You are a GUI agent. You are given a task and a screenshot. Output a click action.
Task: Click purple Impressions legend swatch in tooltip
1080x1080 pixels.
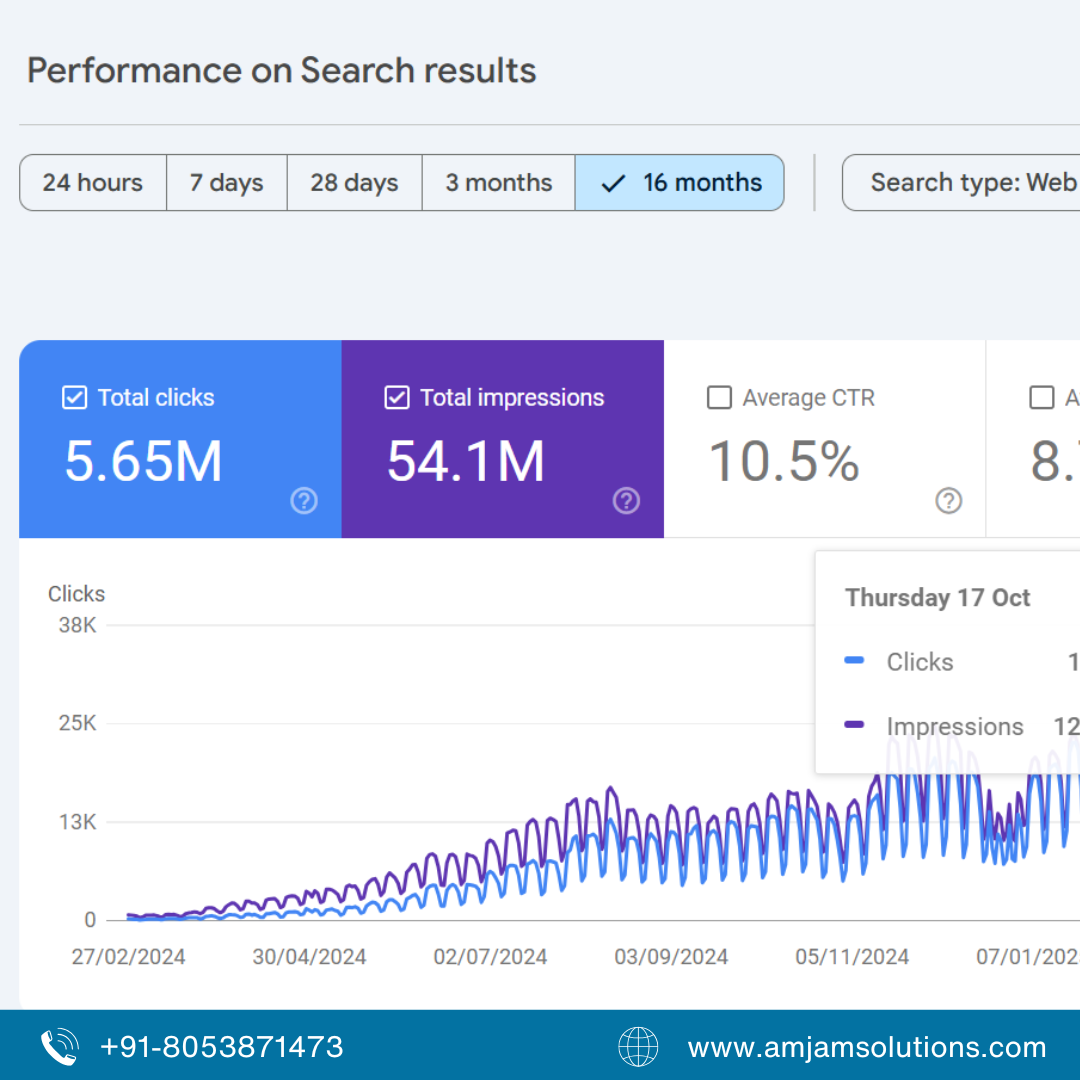click(x=854, y=725)
